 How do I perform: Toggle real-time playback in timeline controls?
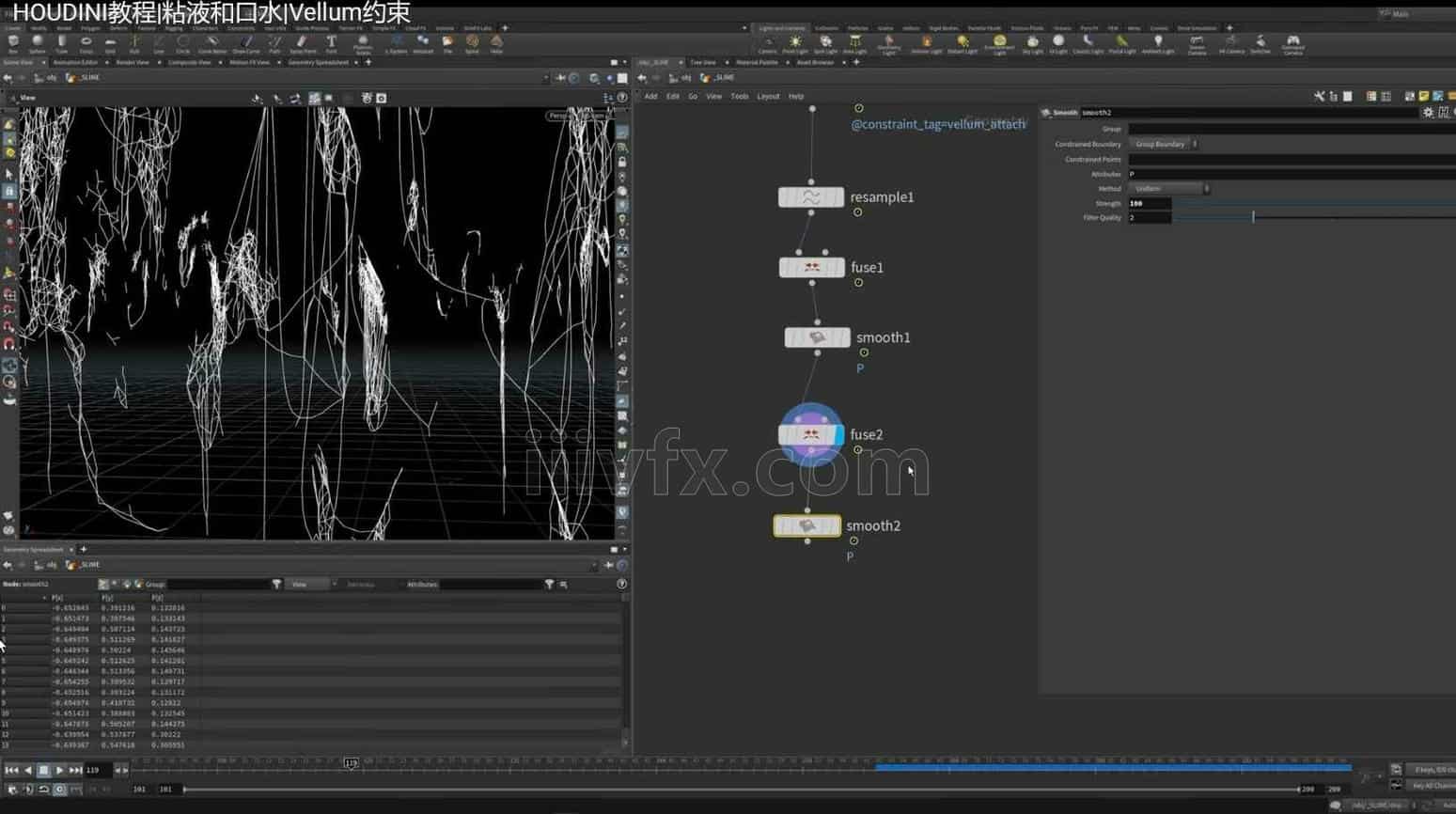(59, 790)
